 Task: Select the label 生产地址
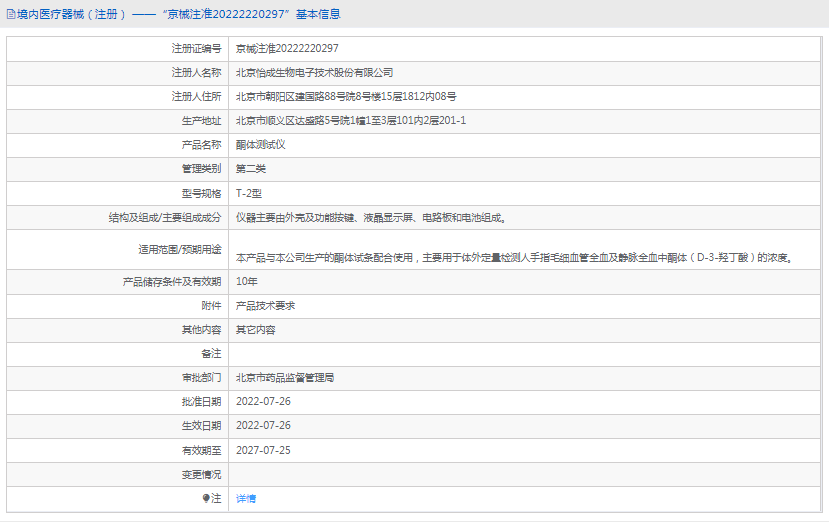(201, 121)
